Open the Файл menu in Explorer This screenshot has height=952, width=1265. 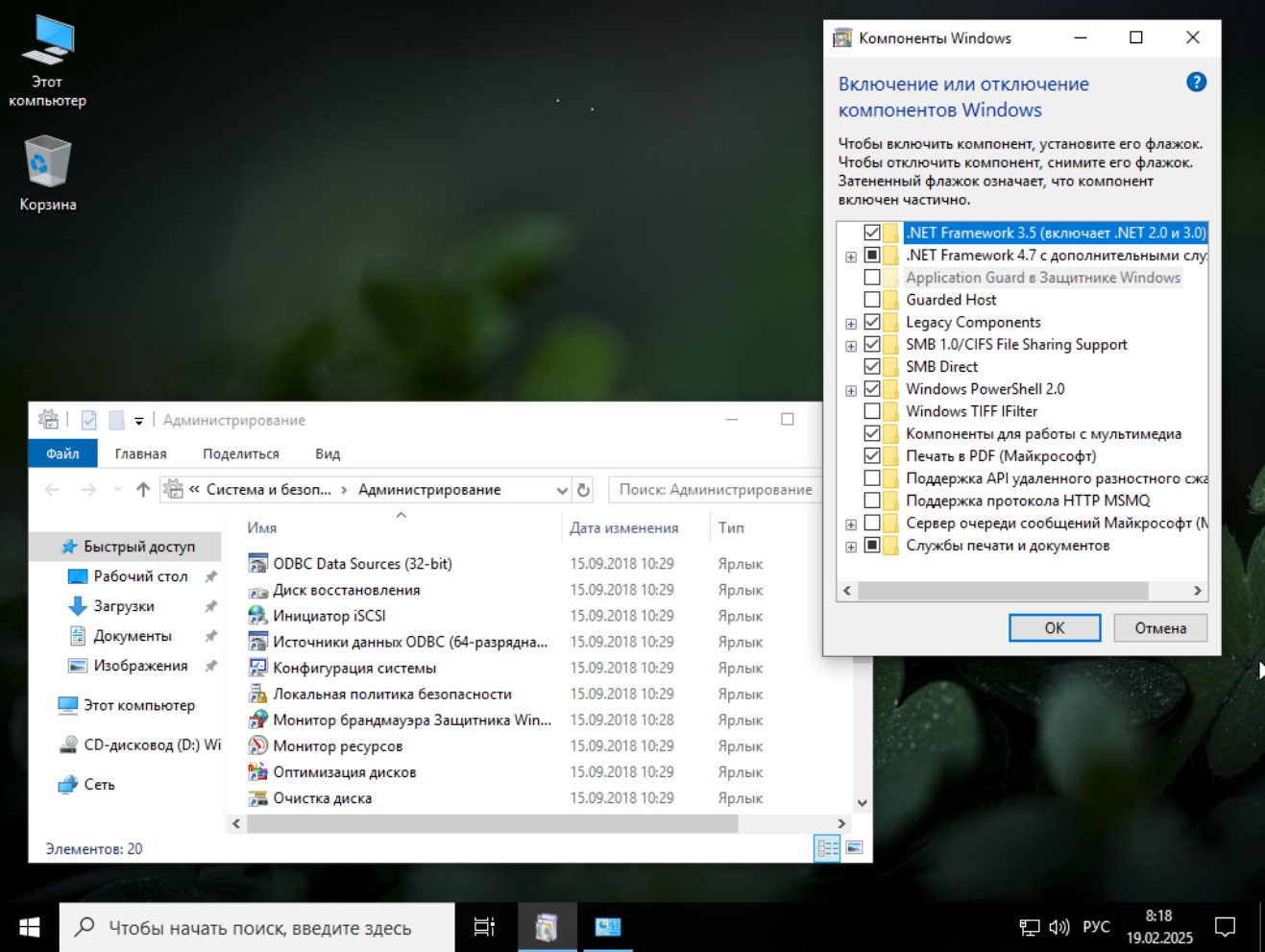click(61, 452)
